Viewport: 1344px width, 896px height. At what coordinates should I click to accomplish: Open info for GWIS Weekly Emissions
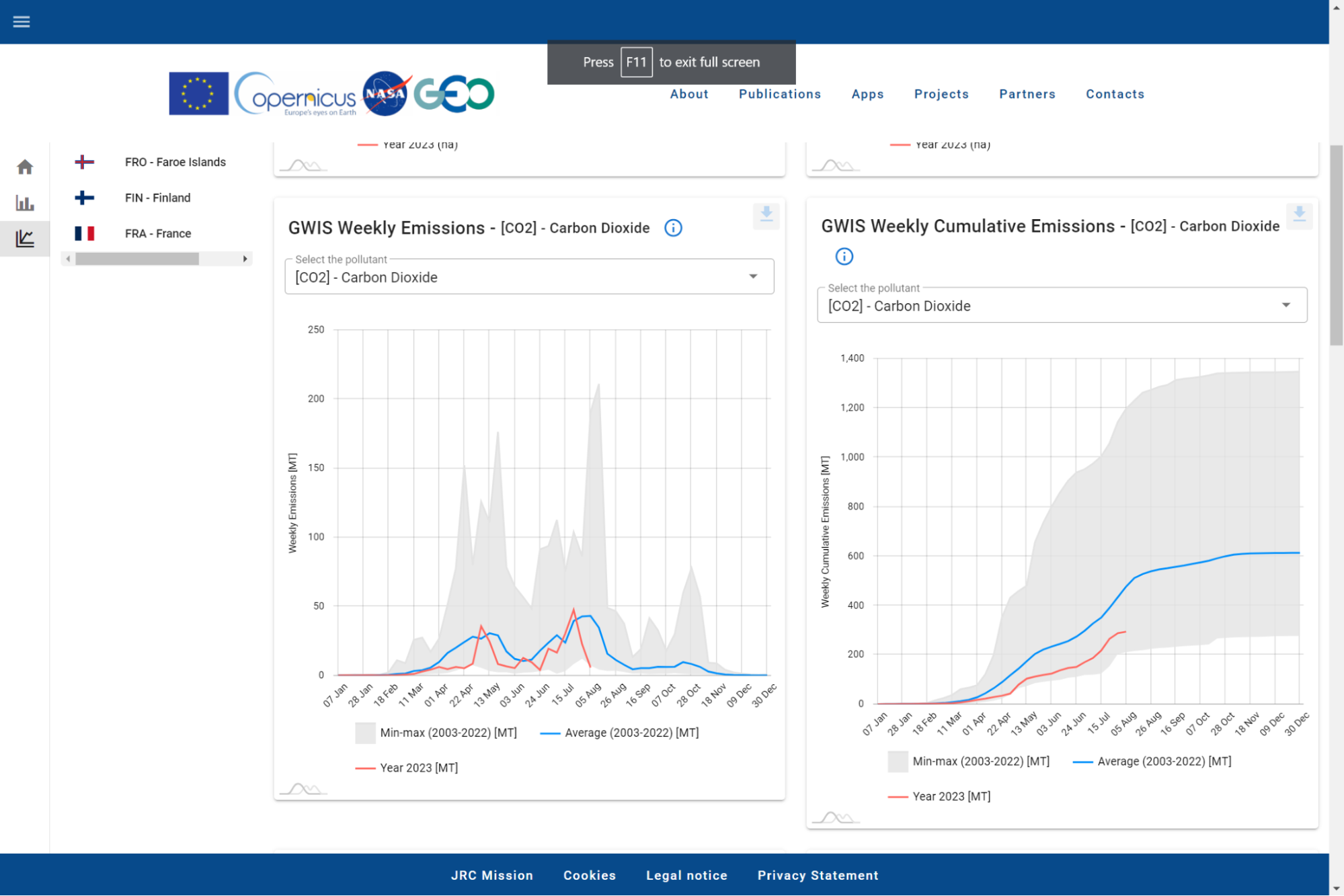pos(673,228)
